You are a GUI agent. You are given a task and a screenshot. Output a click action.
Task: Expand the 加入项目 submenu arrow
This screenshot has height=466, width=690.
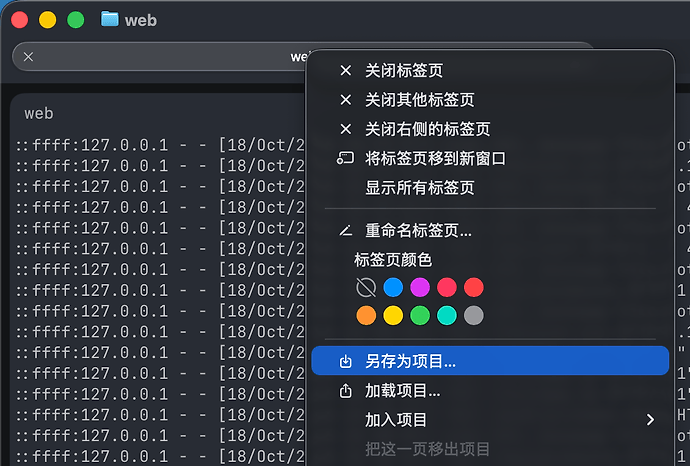point(650,419)
